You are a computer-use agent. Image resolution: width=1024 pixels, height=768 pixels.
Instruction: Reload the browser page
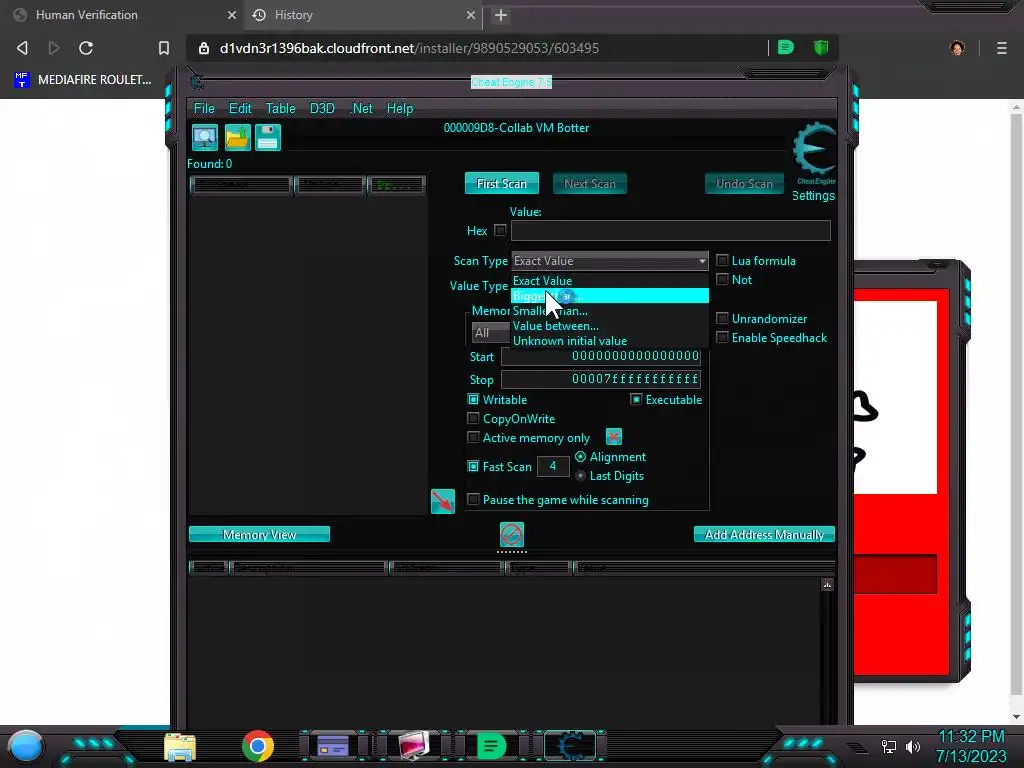point(86,48)
